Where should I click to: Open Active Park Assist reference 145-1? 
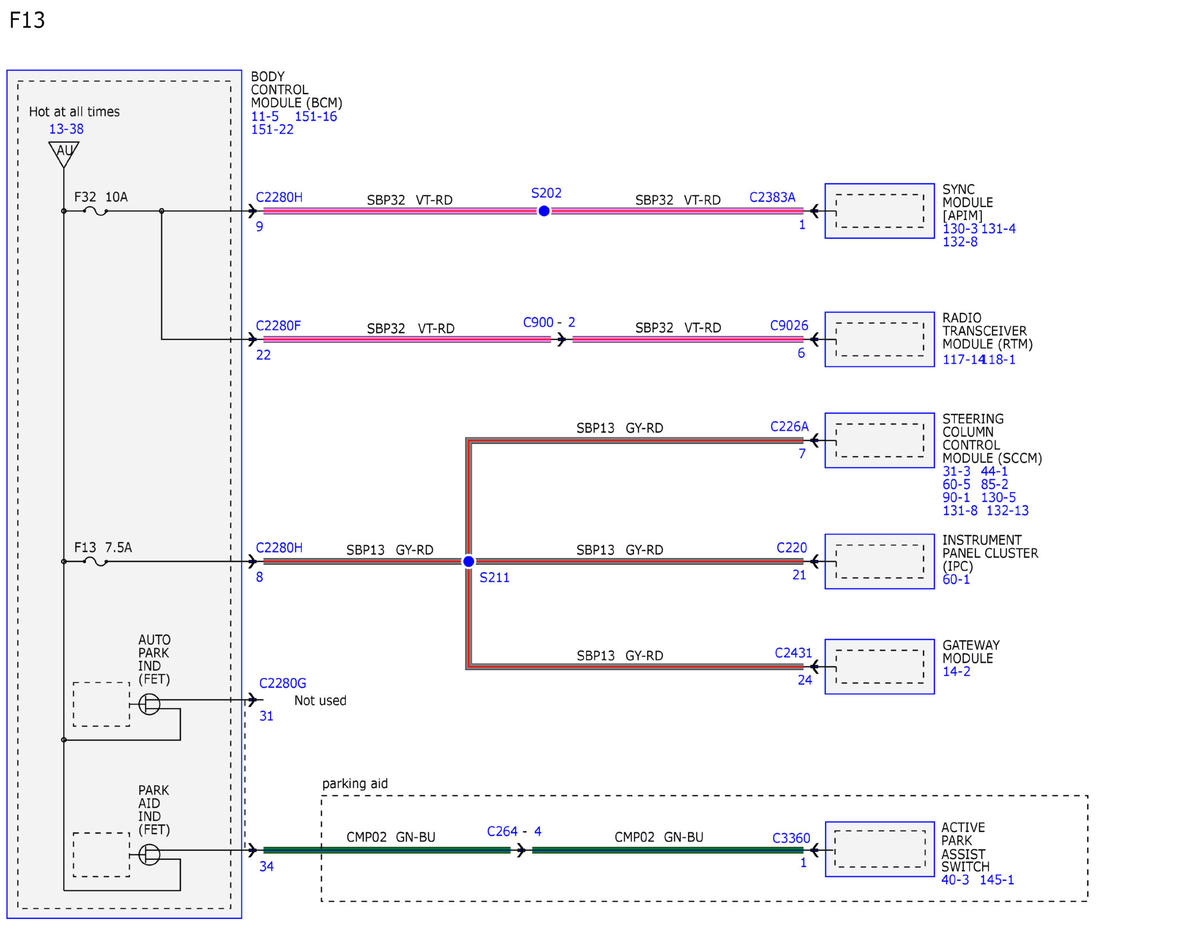(x=997, y=879)
